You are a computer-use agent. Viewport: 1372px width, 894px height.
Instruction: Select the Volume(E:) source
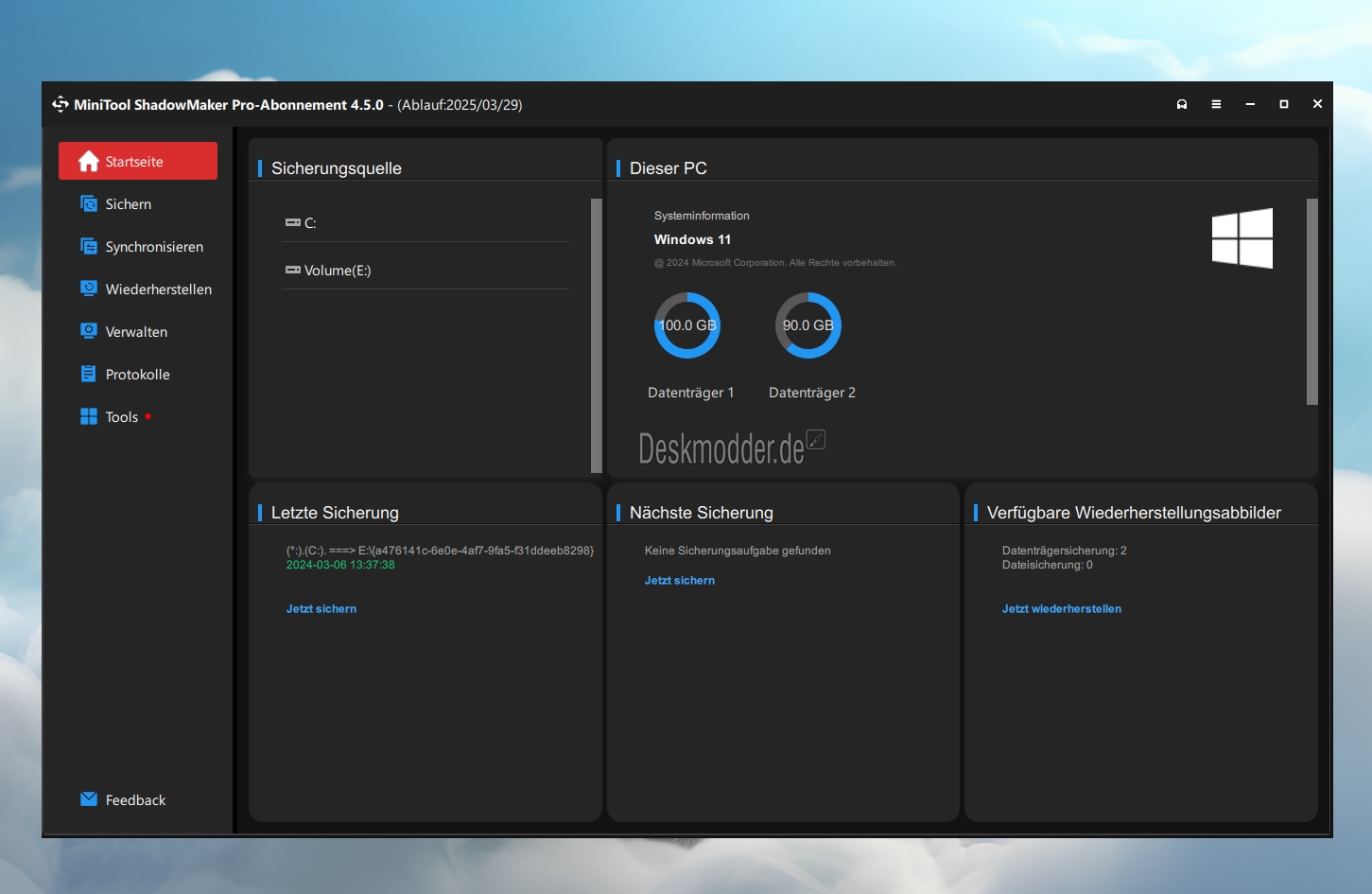(x=425, y=271)
